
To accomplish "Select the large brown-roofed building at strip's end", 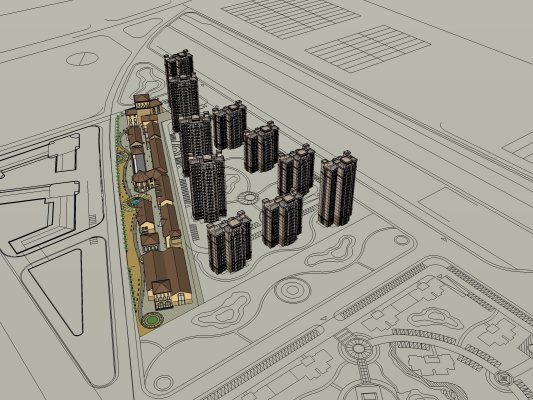I will point(167,279).
